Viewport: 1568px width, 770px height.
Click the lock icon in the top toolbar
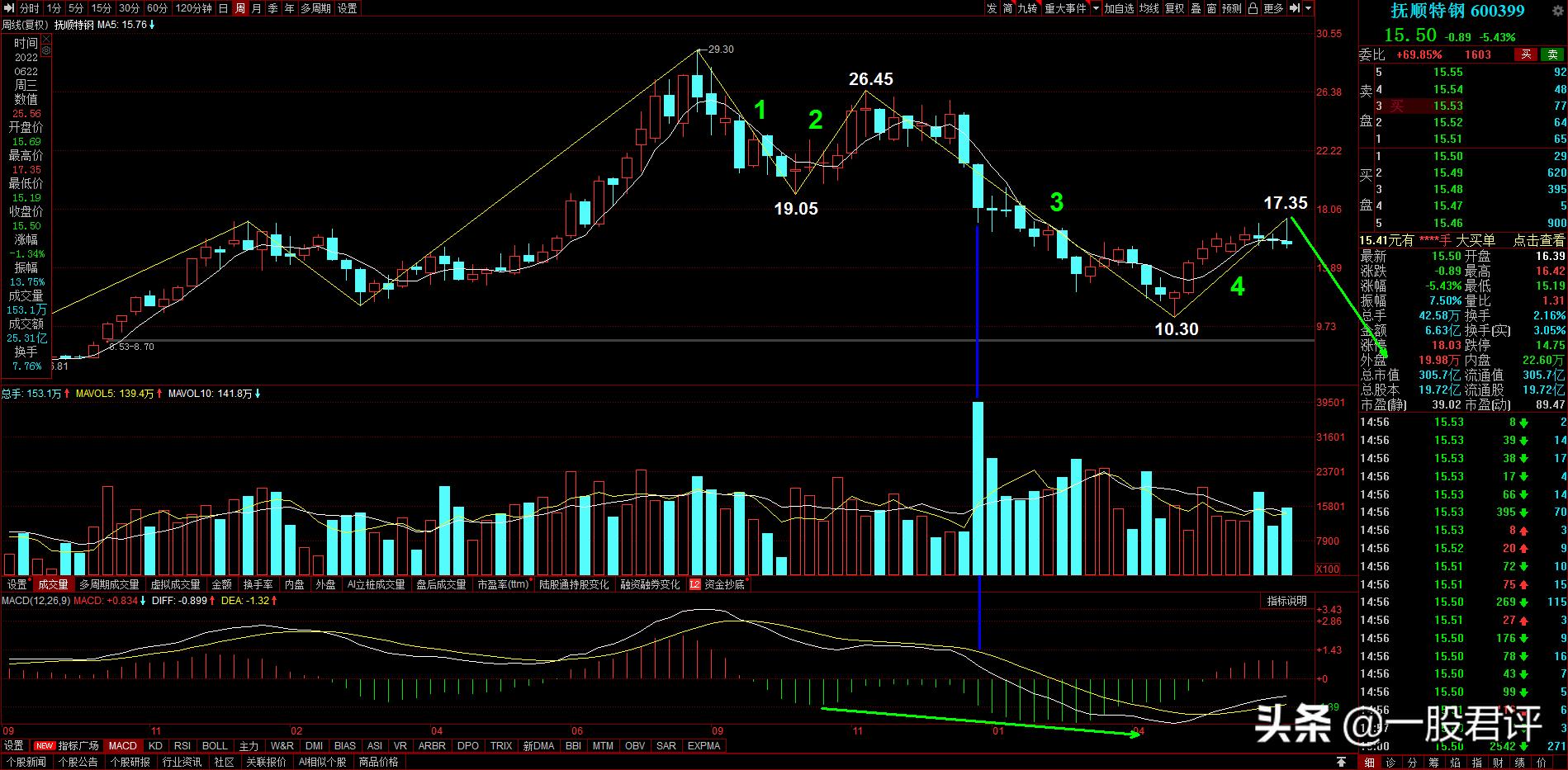tap(1253, 8)
